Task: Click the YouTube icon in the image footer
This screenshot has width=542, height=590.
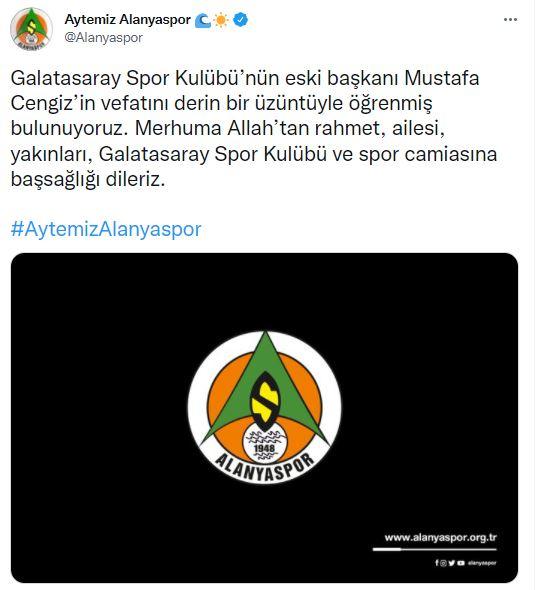Action: (460, 563)
